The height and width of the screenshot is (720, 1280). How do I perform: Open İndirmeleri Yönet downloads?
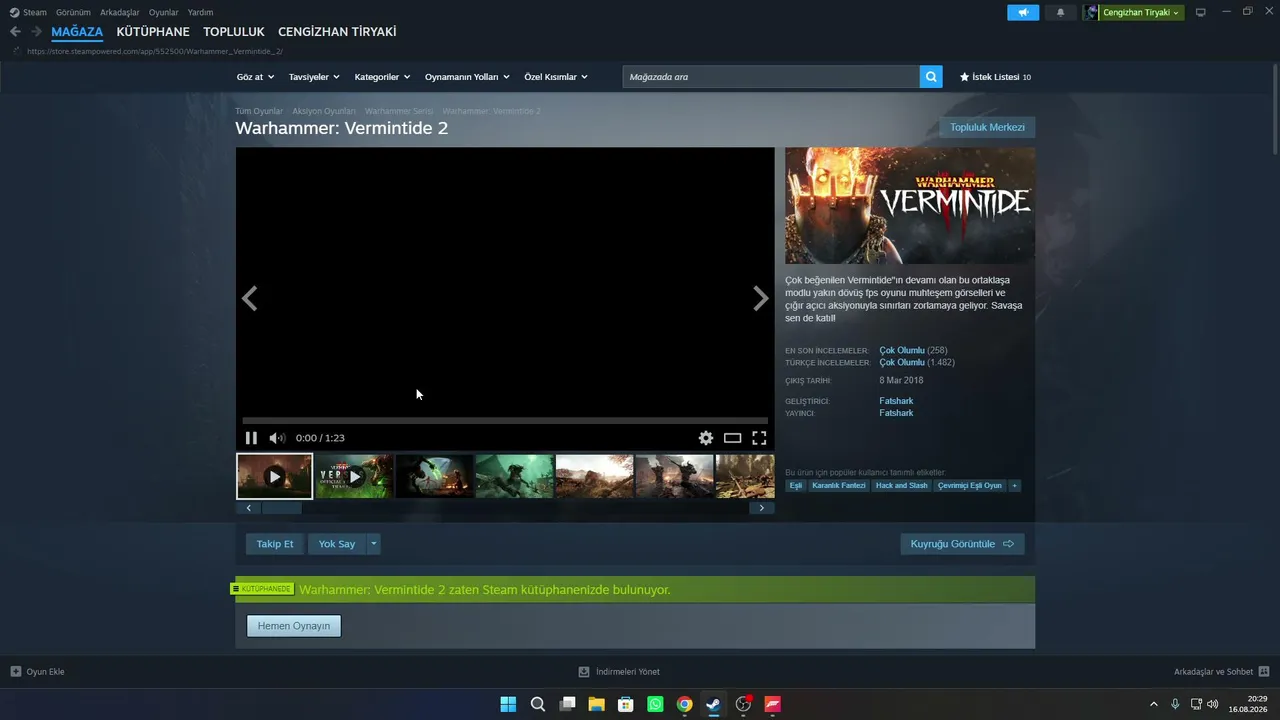(x=619, y=672)
